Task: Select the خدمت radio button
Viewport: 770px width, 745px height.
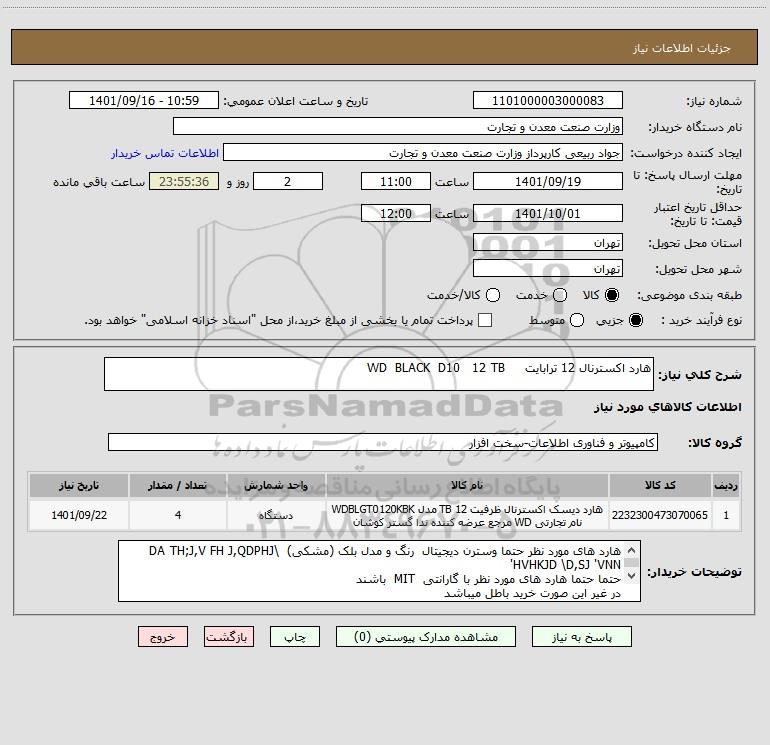Action: tap(560, 295)
